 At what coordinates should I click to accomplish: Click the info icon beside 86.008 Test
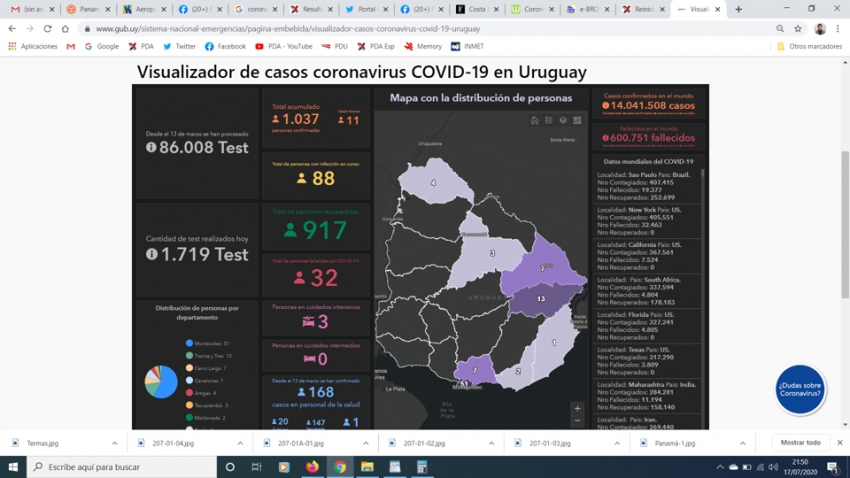(151, 147)
